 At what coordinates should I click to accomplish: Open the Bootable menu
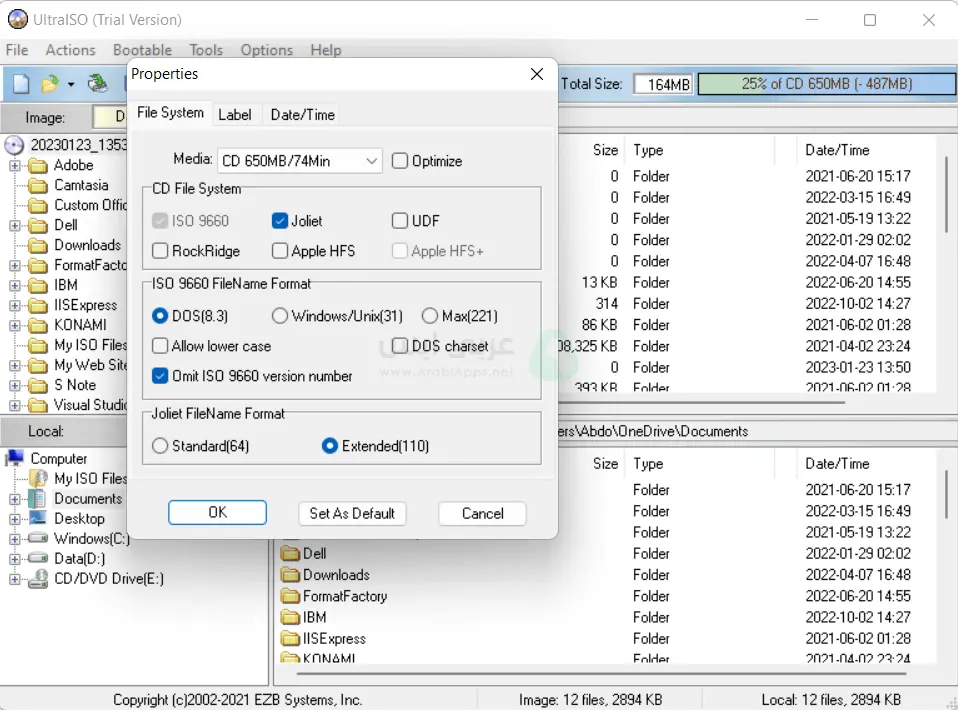(x=142, y=50)
